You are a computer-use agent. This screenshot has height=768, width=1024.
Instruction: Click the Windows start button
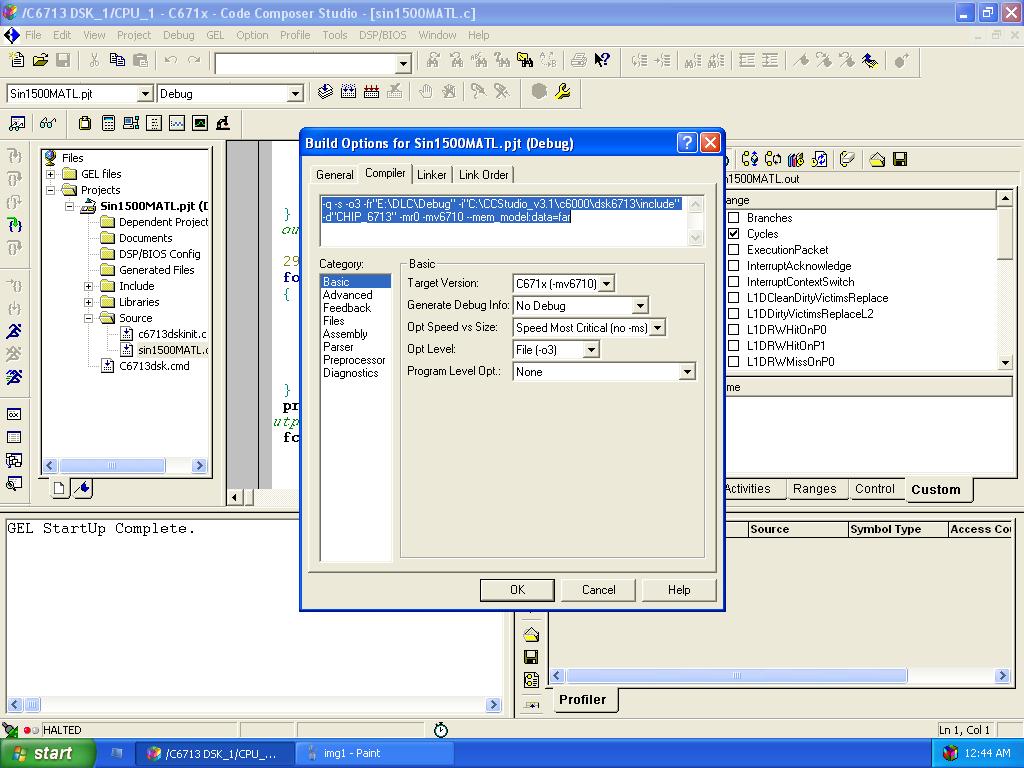(46, 754)
